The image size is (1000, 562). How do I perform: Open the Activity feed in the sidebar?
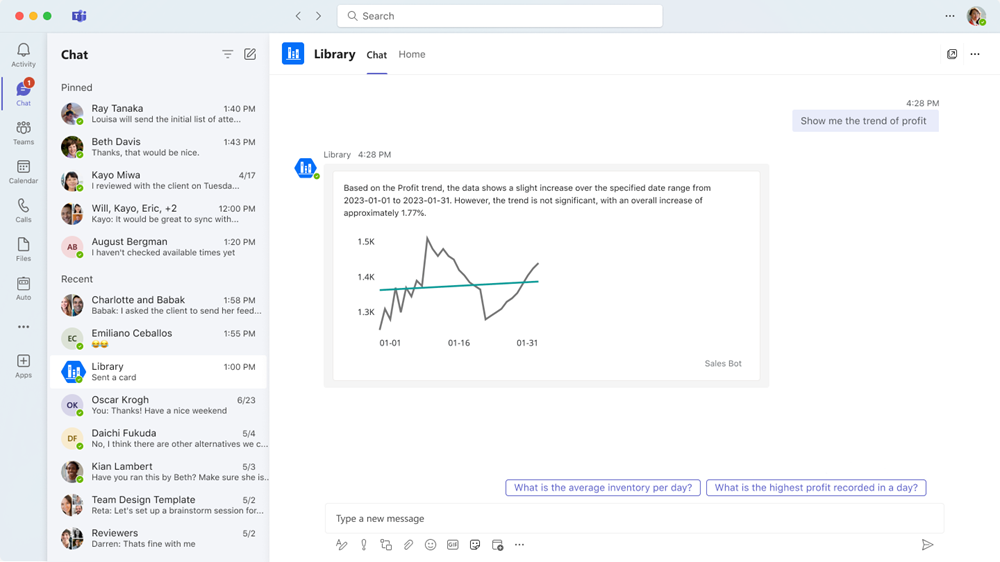23,55
